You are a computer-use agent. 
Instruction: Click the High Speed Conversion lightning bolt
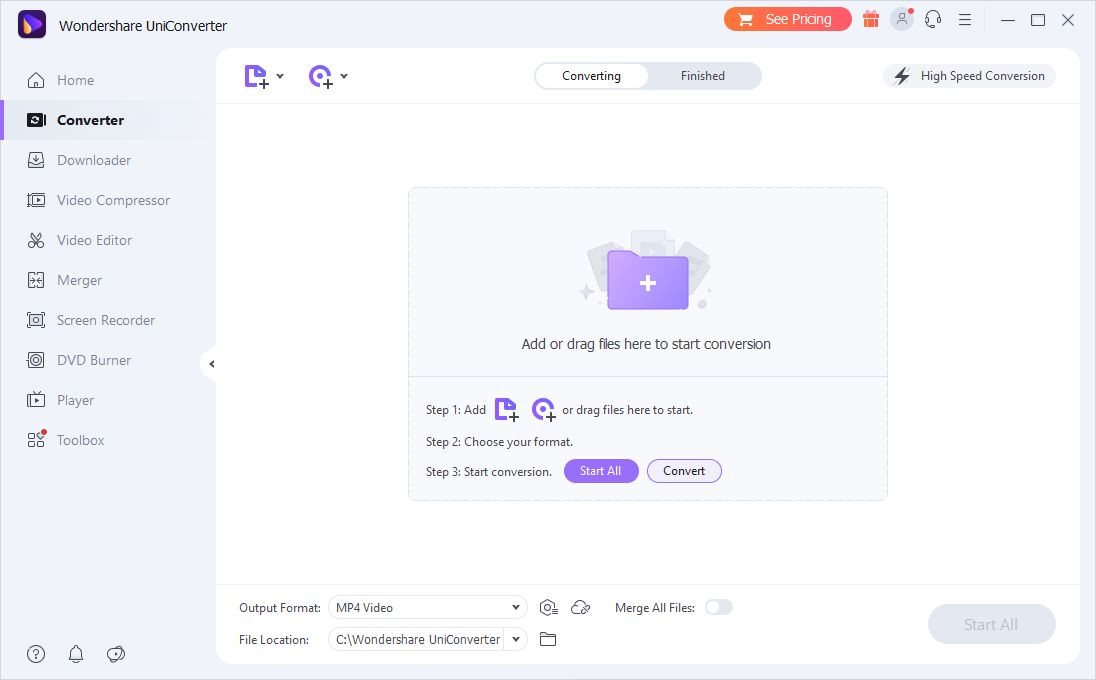[902, 76]
